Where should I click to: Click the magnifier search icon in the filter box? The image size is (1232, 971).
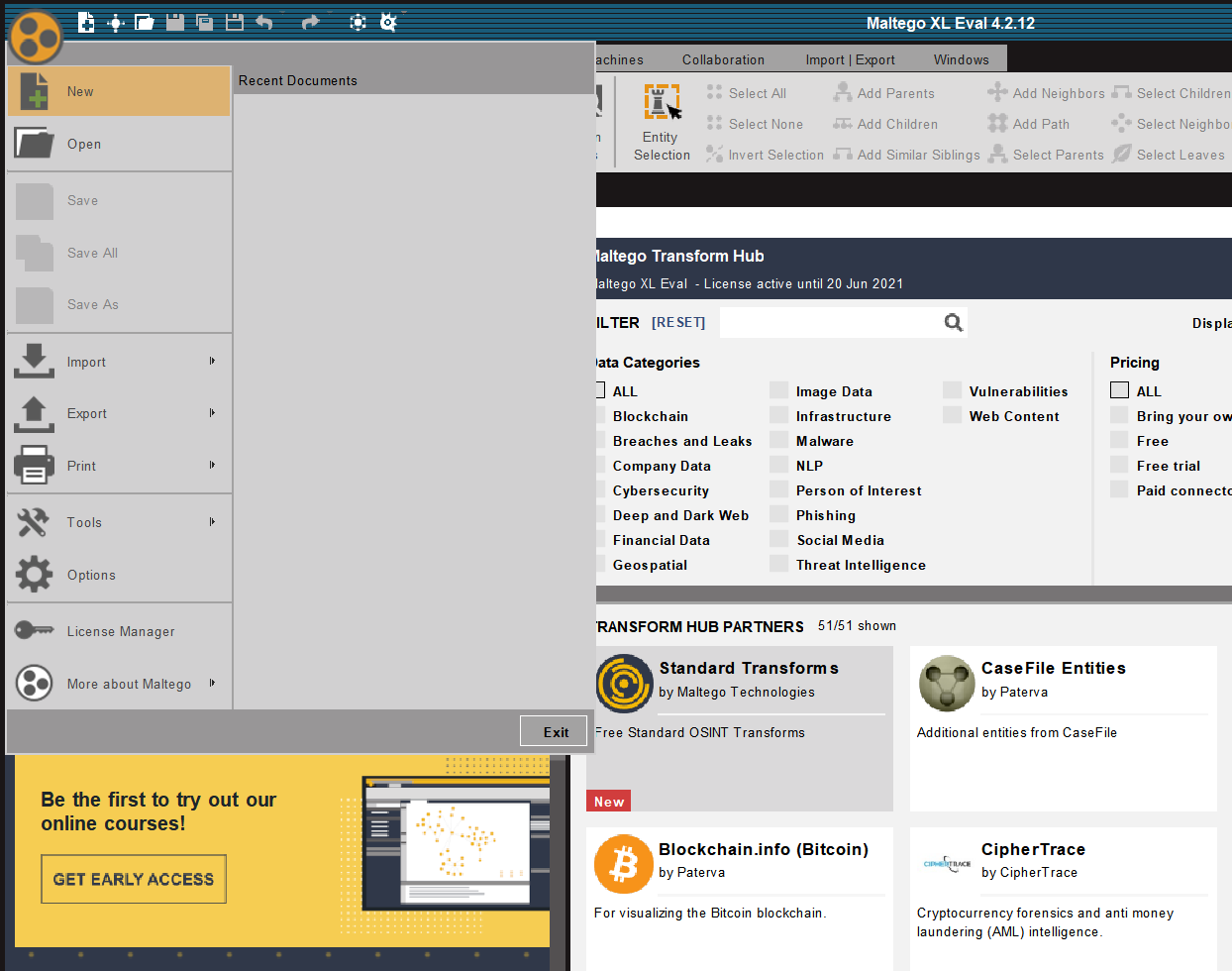pyautogui.click(x=954, y=322)
